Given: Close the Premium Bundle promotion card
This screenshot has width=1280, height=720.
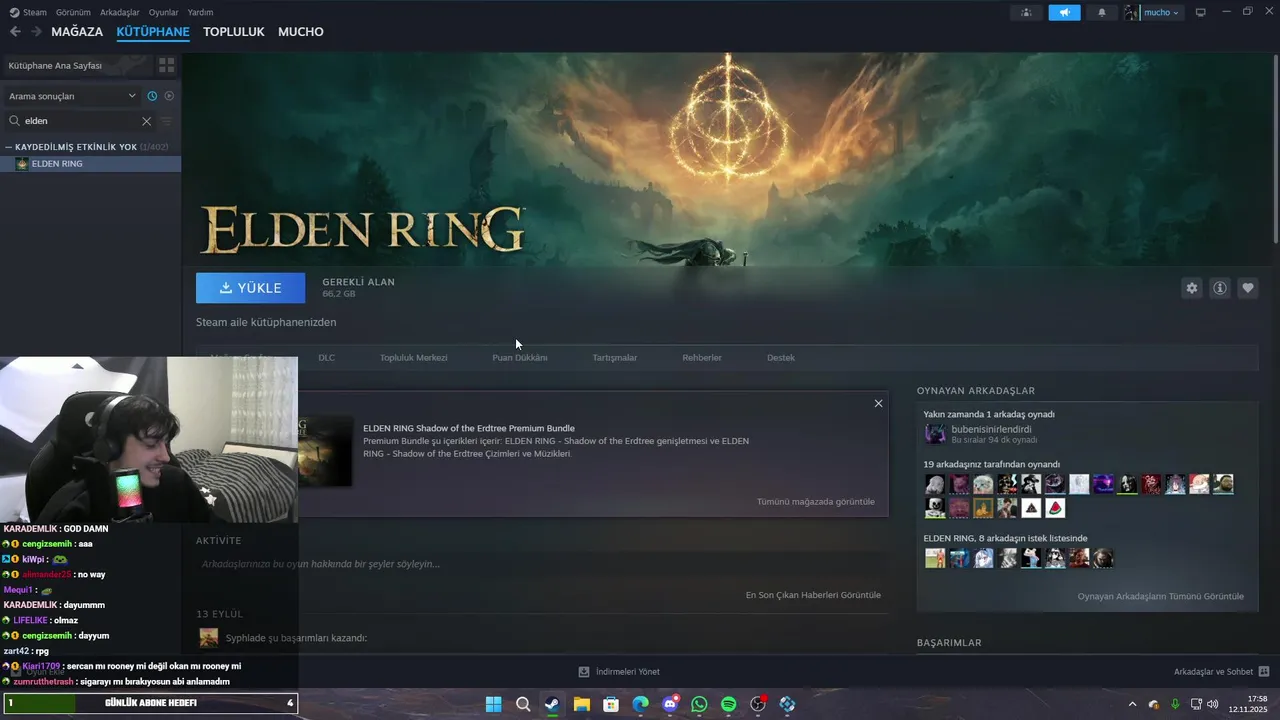Looking at the screenshot, I should click(878, 404).
